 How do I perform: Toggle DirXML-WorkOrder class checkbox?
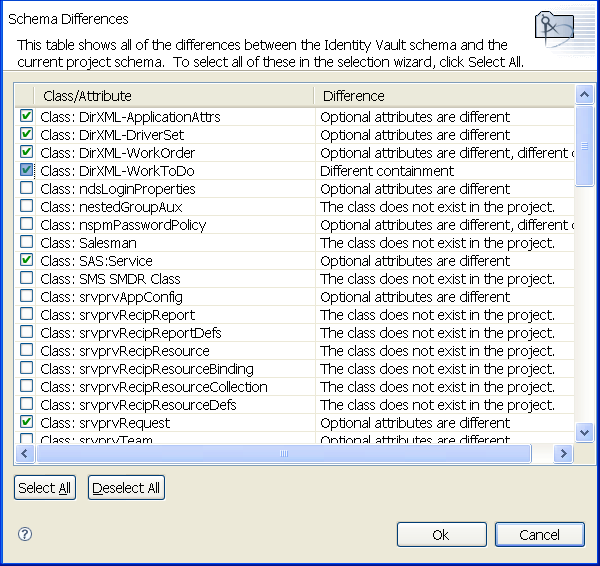(x=26, y=152)
